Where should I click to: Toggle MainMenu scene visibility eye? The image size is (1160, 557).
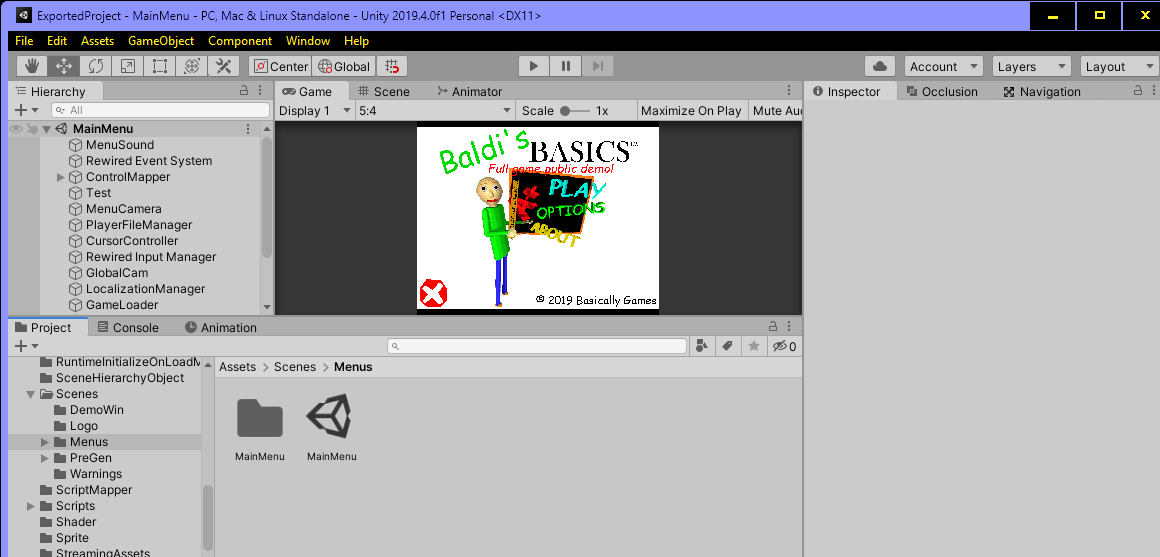[16, 129]
